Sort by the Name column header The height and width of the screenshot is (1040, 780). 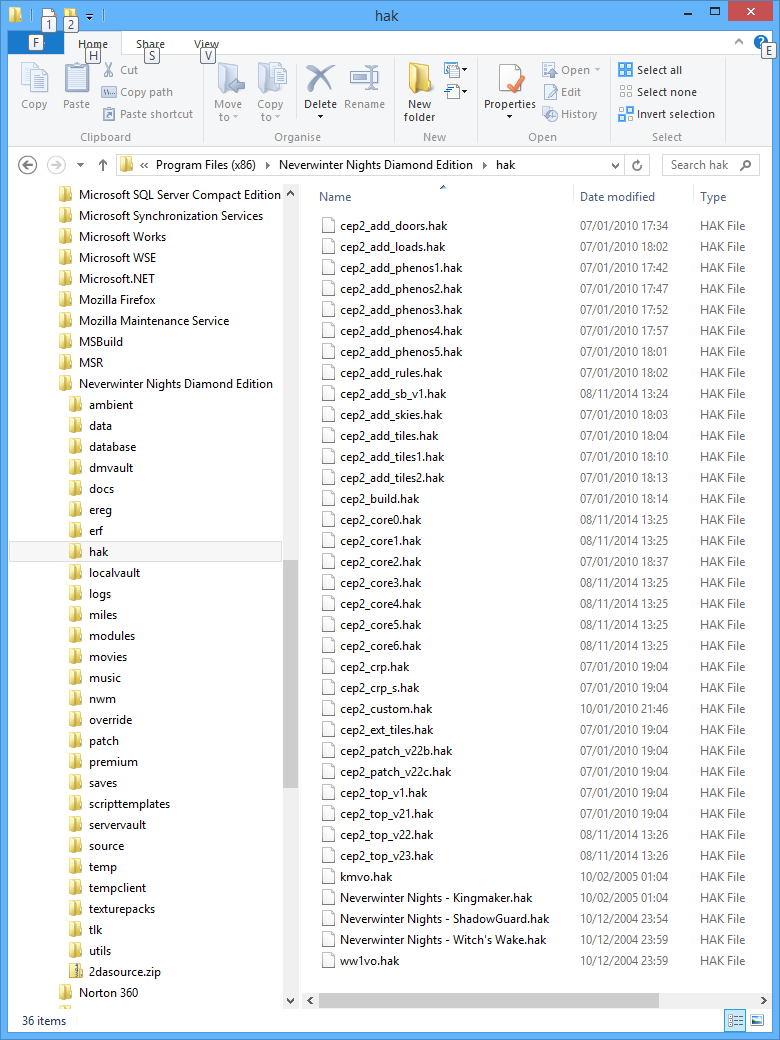click(x=335, y=197)
